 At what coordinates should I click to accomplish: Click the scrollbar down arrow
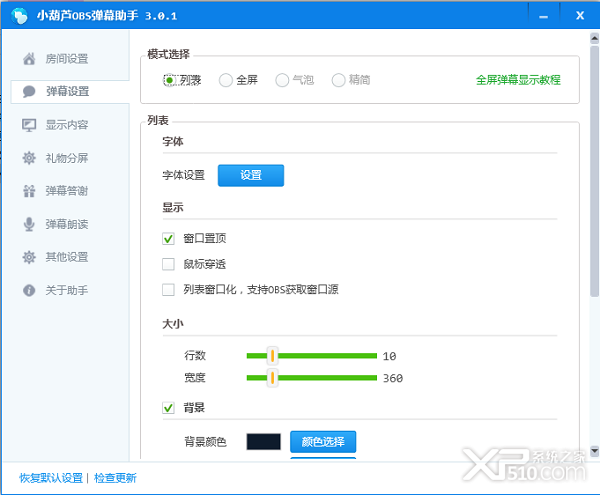[x=594, y=451]
